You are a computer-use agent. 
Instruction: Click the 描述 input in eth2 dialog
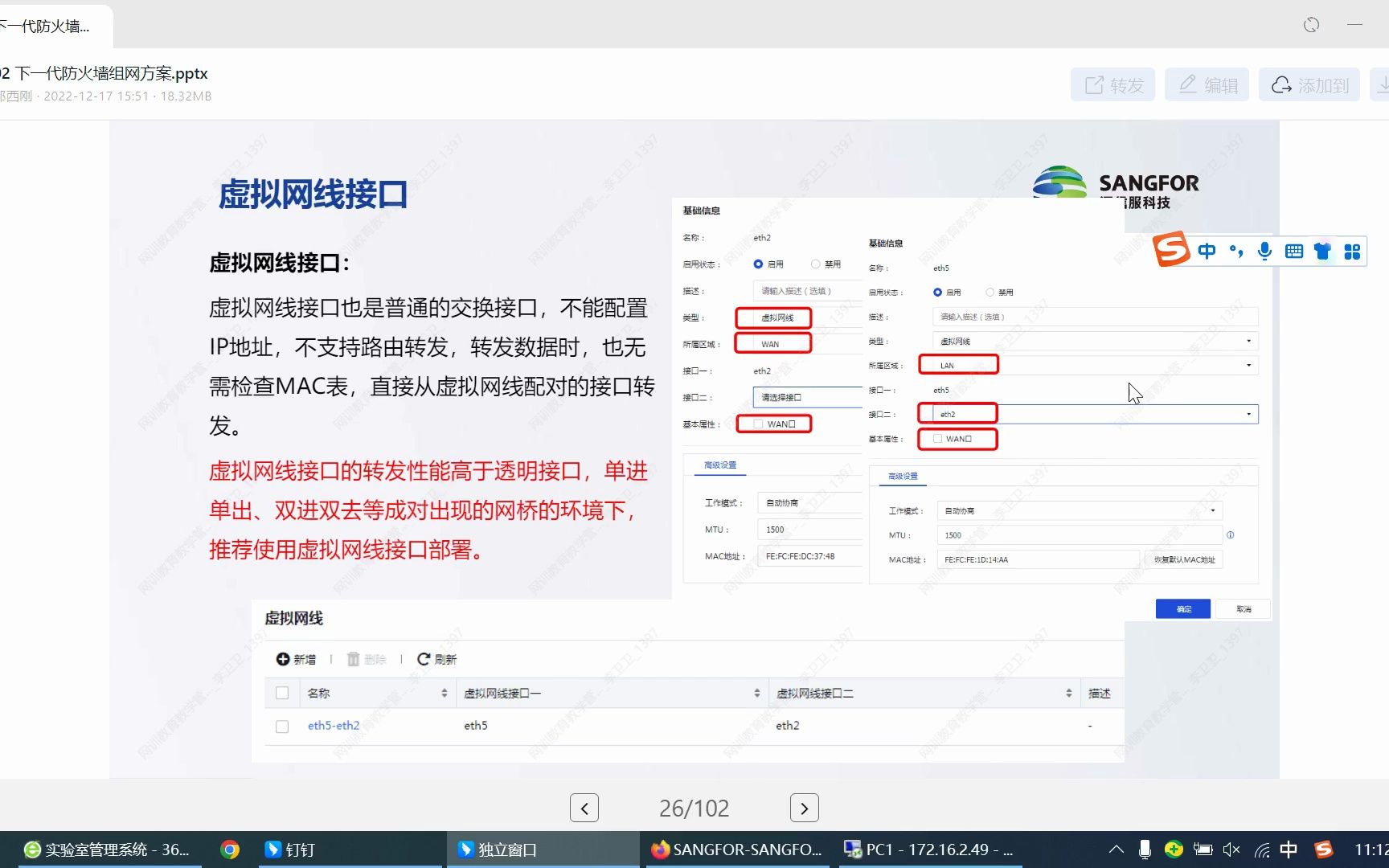pyautogui.click(x=807, y=291)
